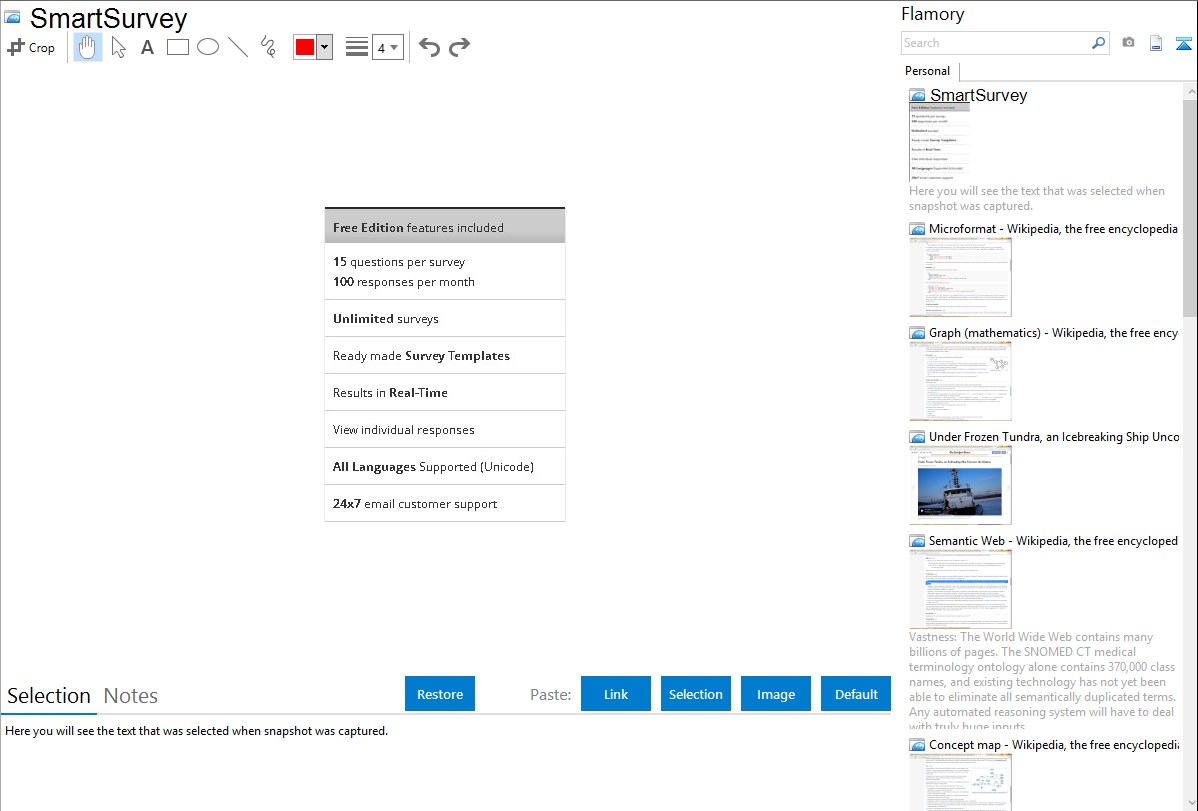
Task: Click the Image paste button
Action: pyautogui.click(x=775, y=694)
